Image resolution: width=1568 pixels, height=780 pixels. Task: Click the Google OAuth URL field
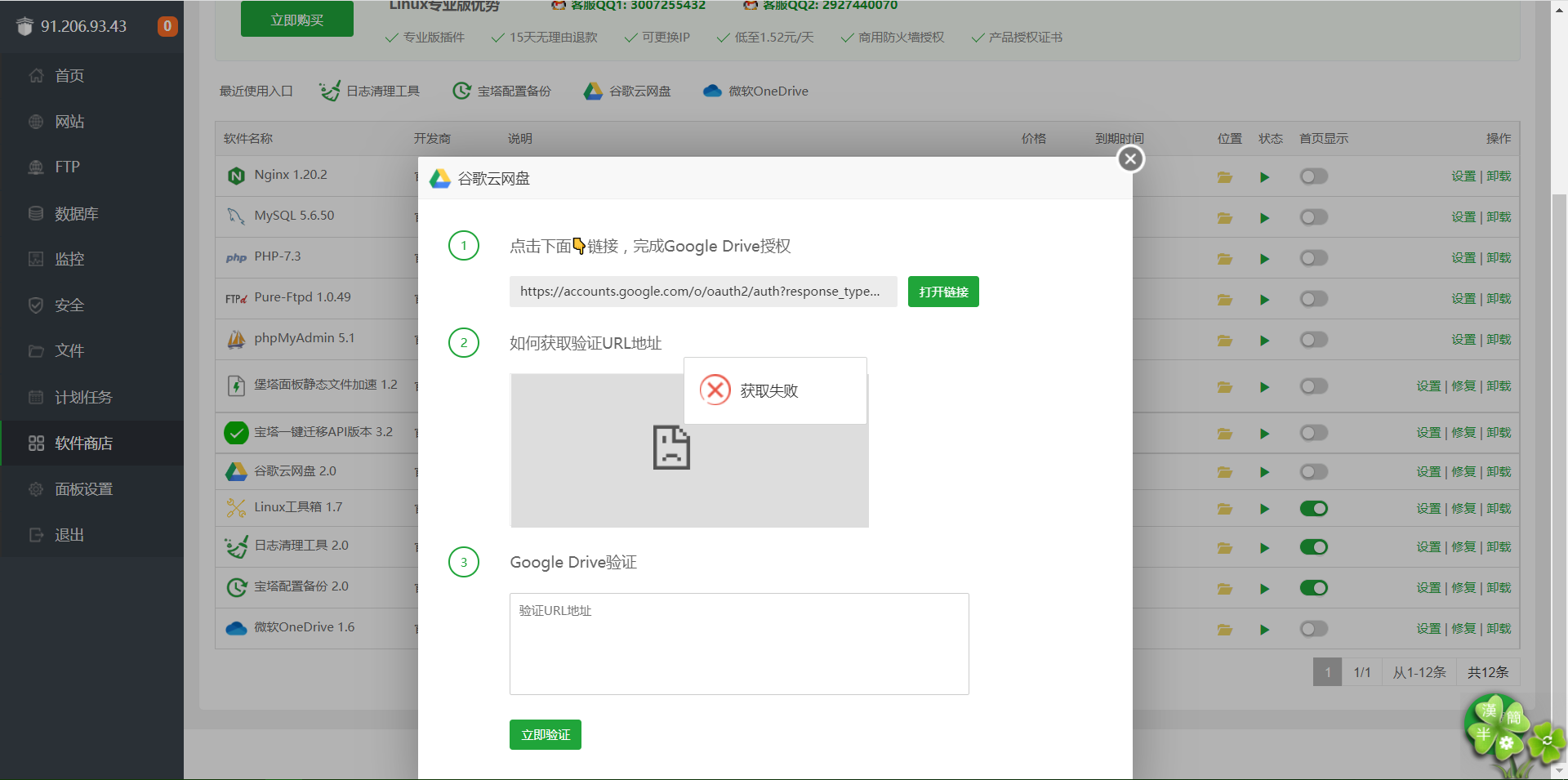(x=703, y=292)
